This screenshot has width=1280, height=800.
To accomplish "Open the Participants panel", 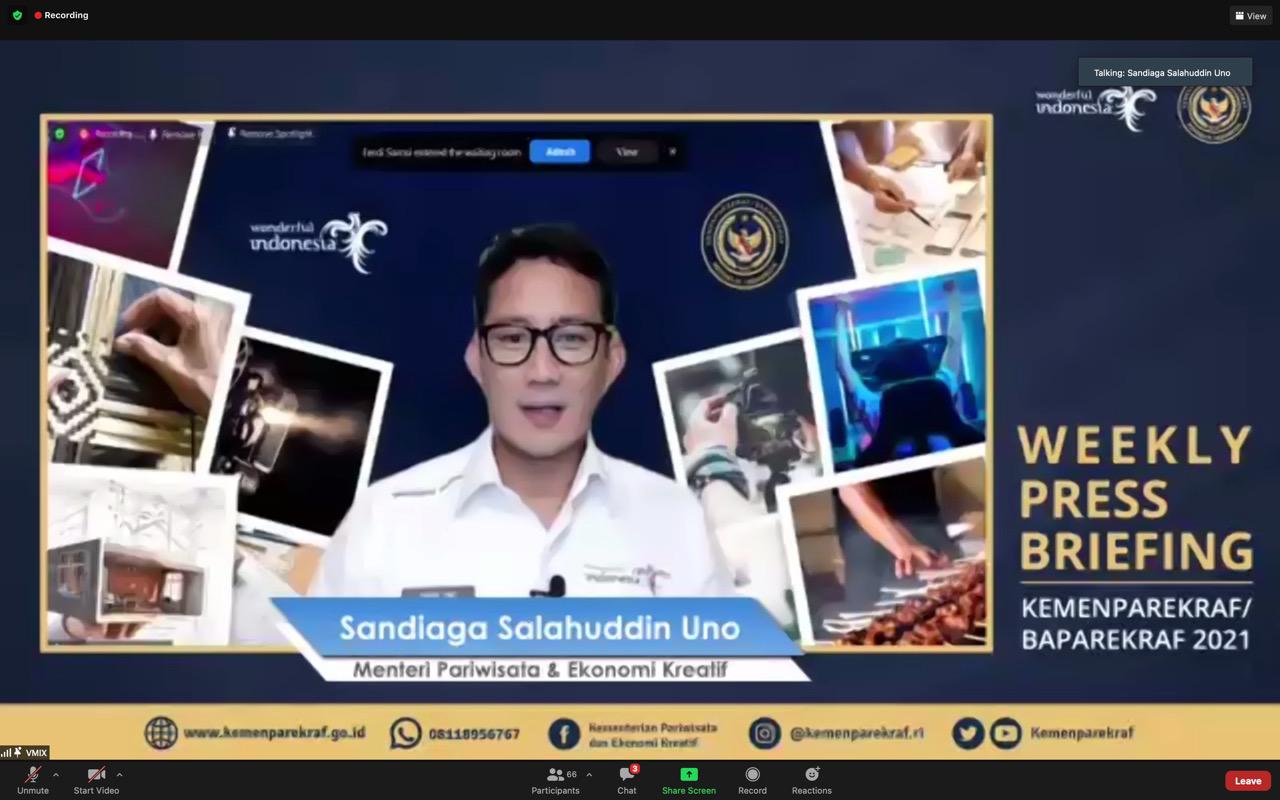I will click(555, 775).
